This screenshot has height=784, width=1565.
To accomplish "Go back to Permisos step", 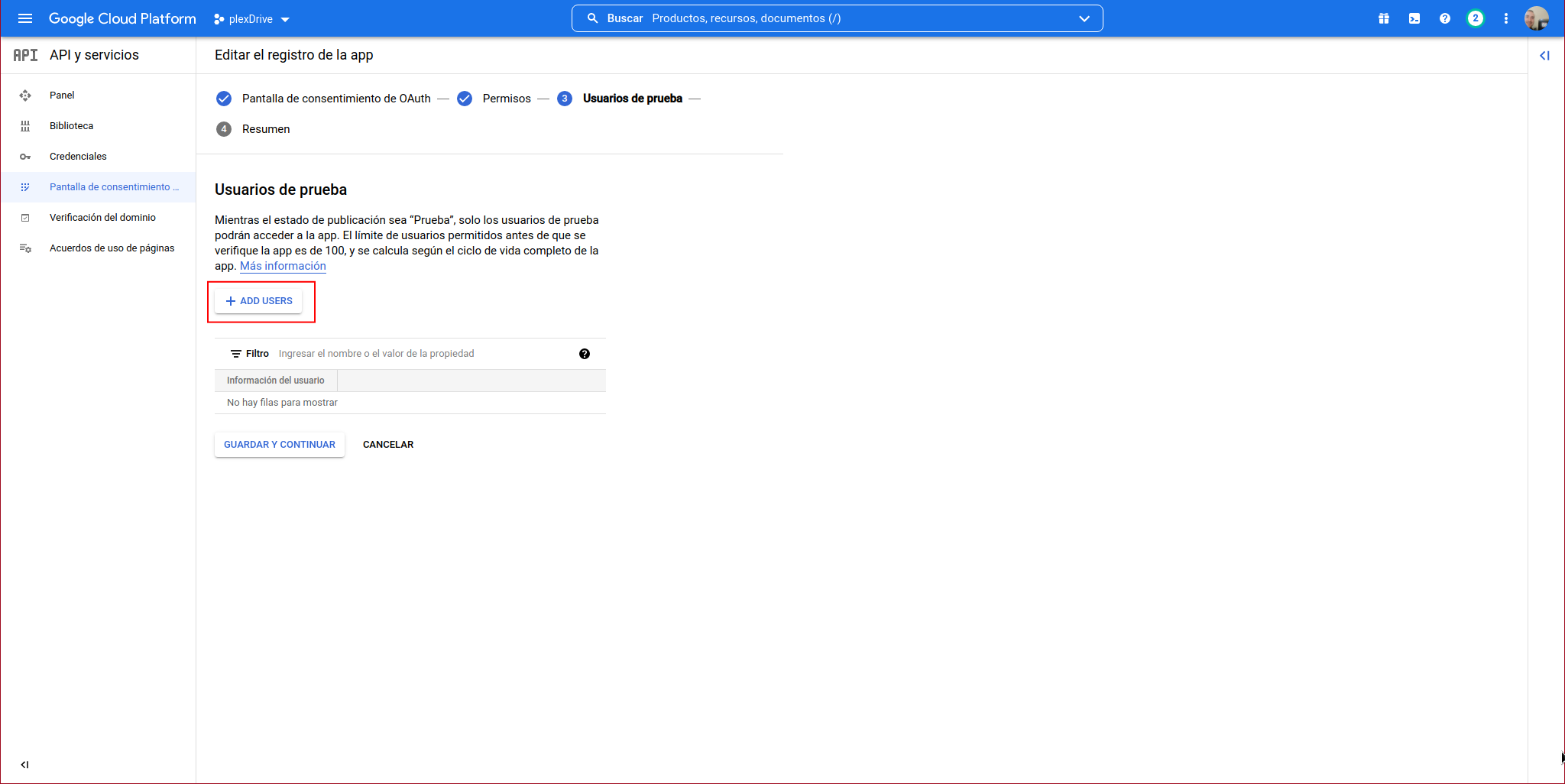I will [x=506, y=99].
